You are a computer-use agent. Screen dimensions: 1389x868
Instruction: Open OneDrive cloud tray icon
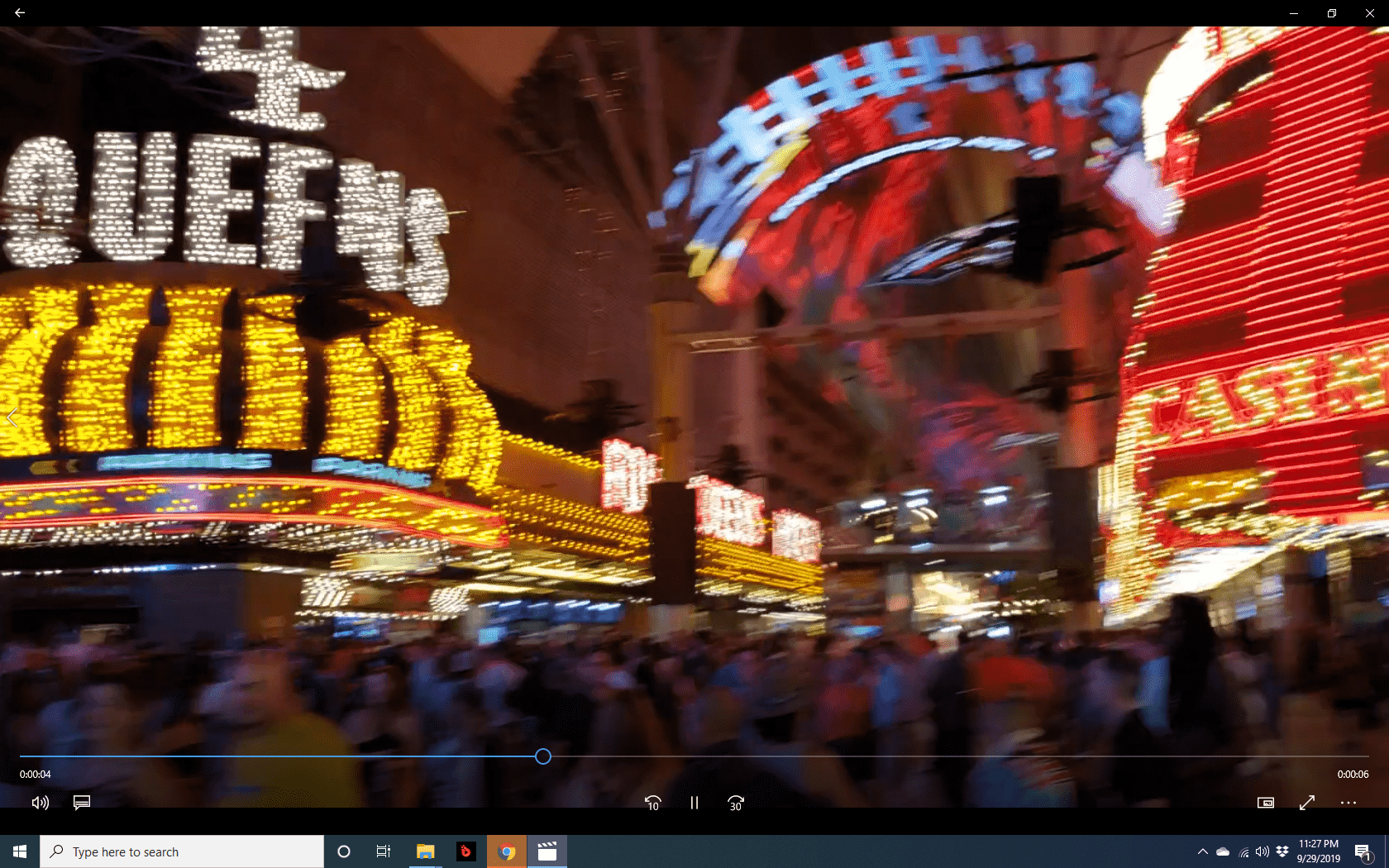coord(1223,851)
